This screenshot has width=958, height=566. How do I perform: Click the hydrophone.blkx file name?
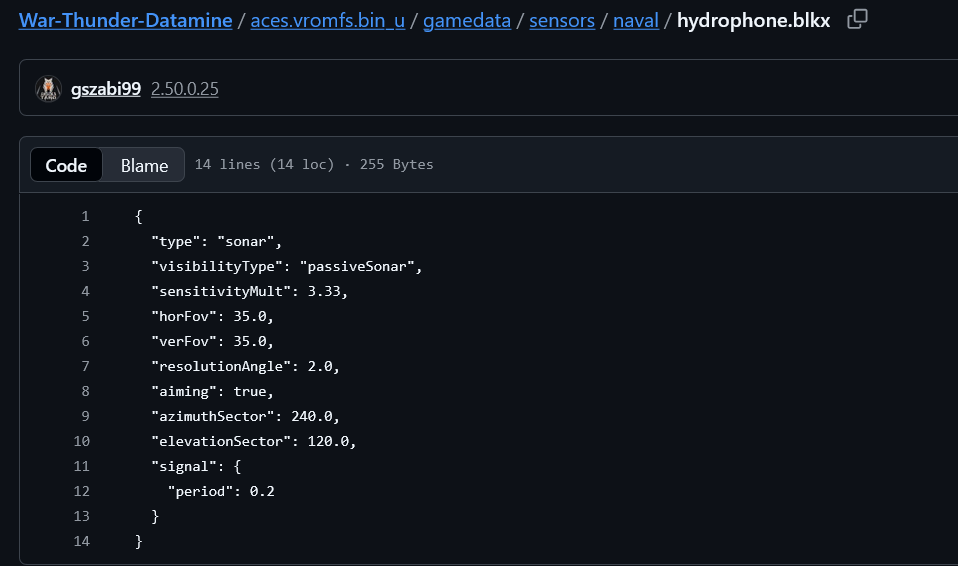753,20
